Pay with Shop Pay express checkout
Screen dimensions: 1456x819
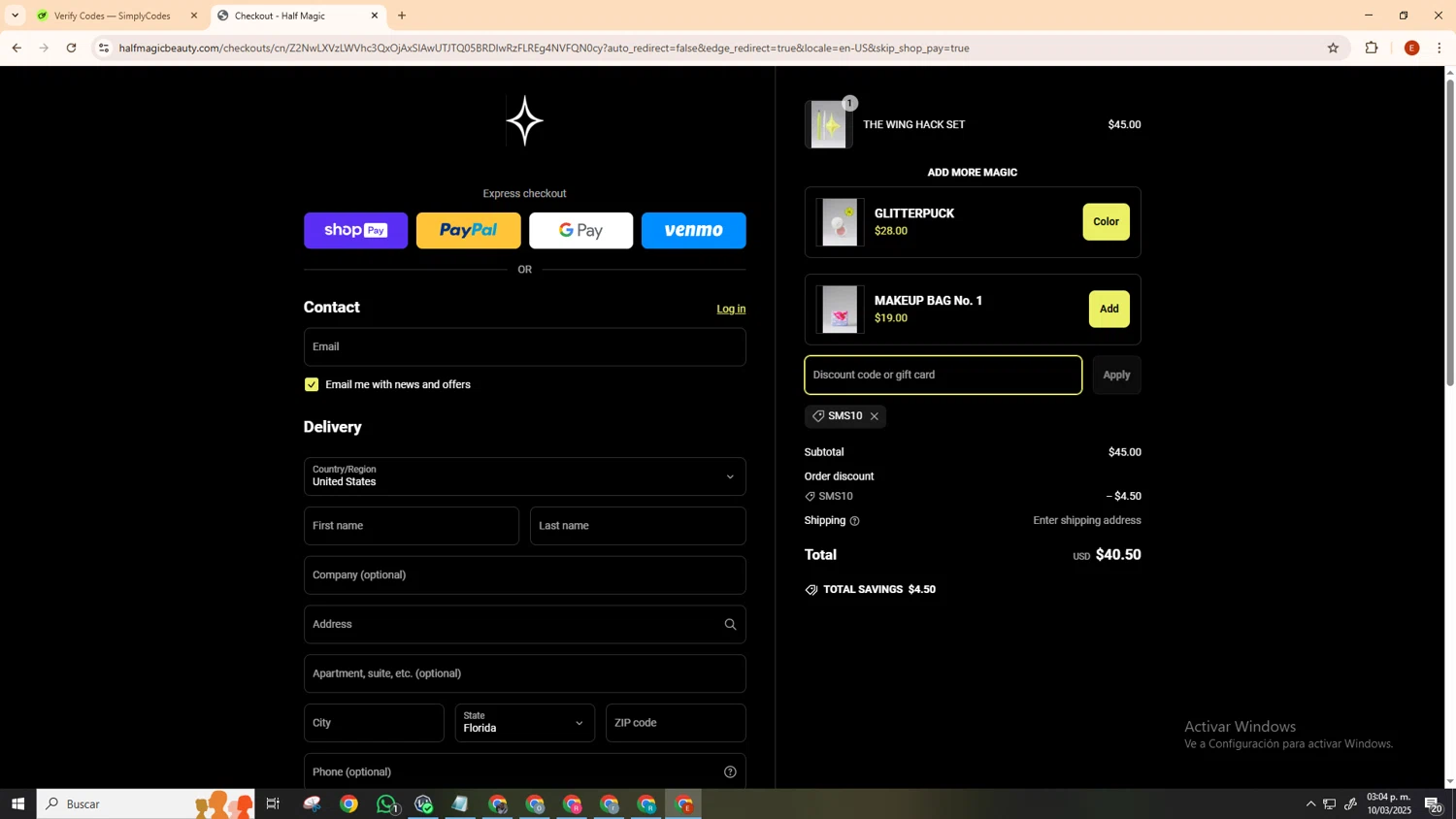point(355,231)
